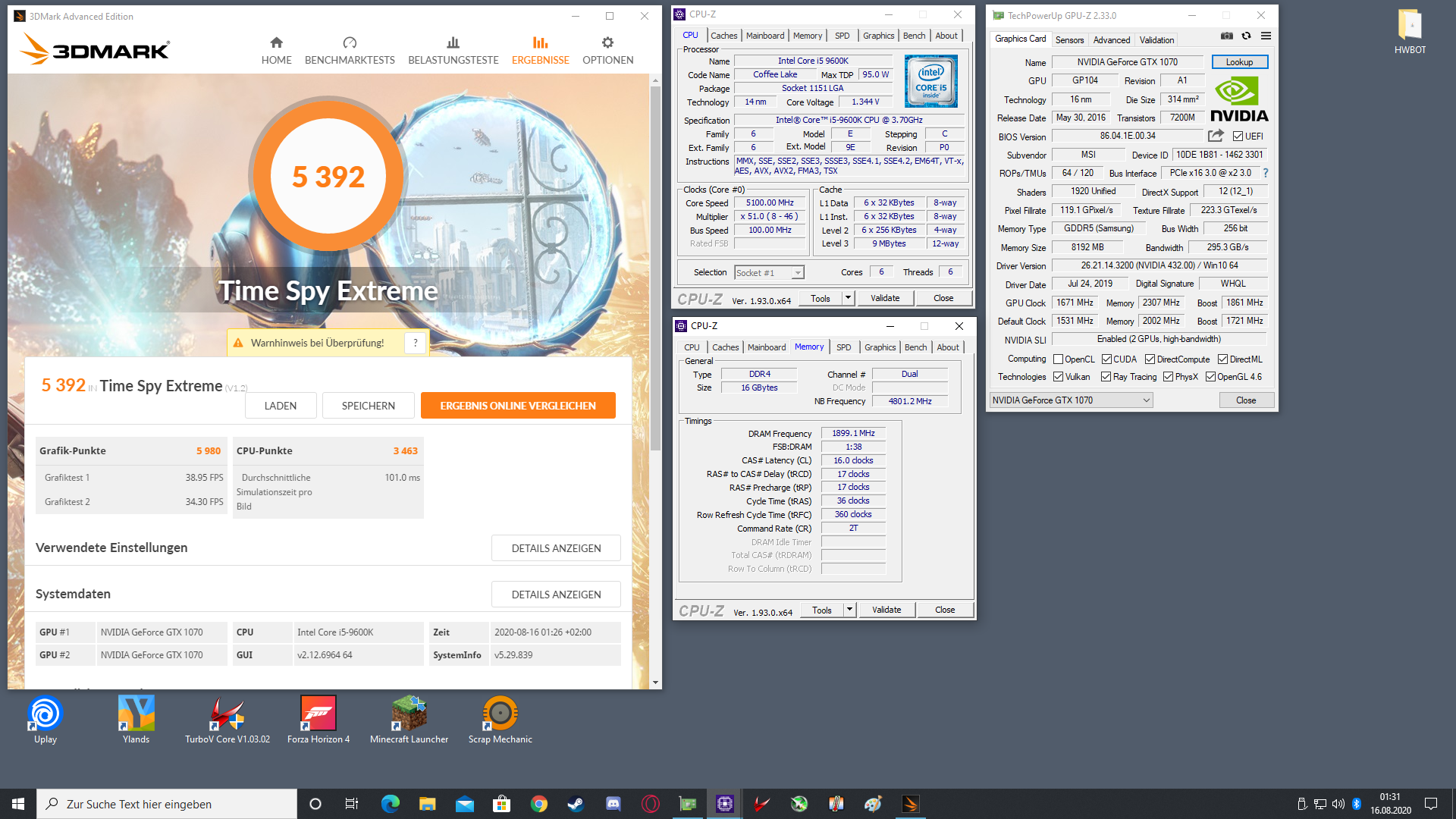This screenshot has height=819, width=1456.
Task: Toggle PhysX checkbox in GPU-Z
Action: click(x=1168, y=377)
